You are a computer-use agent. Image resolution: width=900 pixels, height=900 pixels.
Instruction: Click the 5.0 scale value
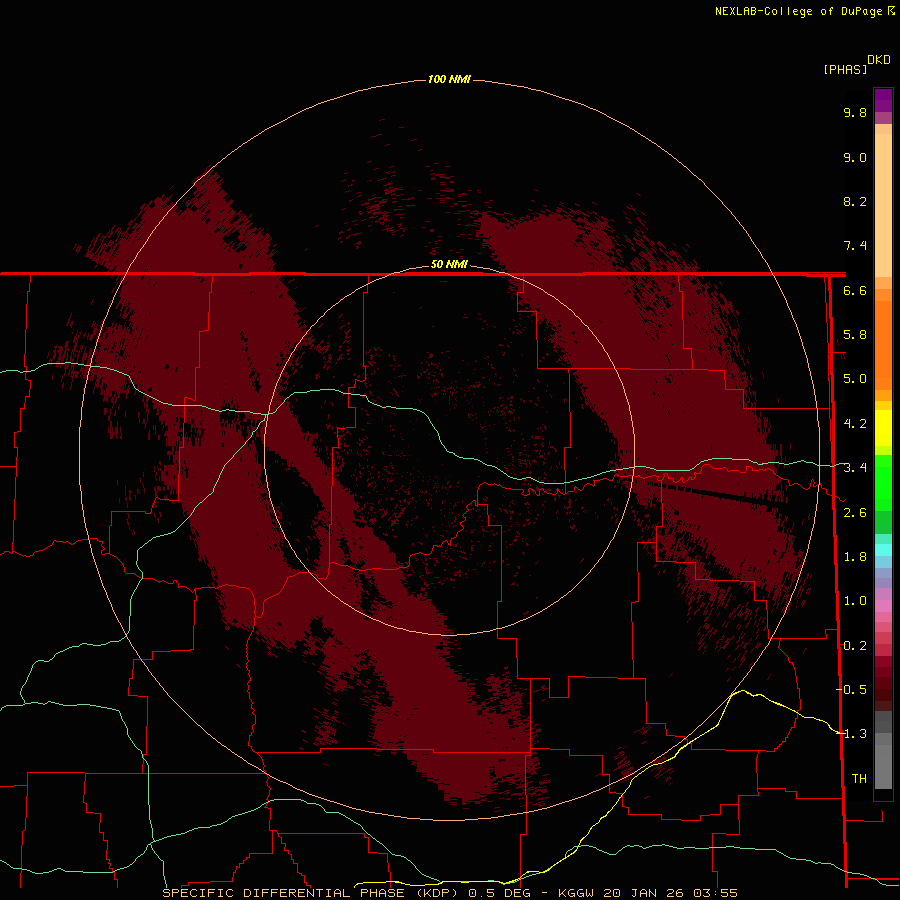tap(855, 379)
